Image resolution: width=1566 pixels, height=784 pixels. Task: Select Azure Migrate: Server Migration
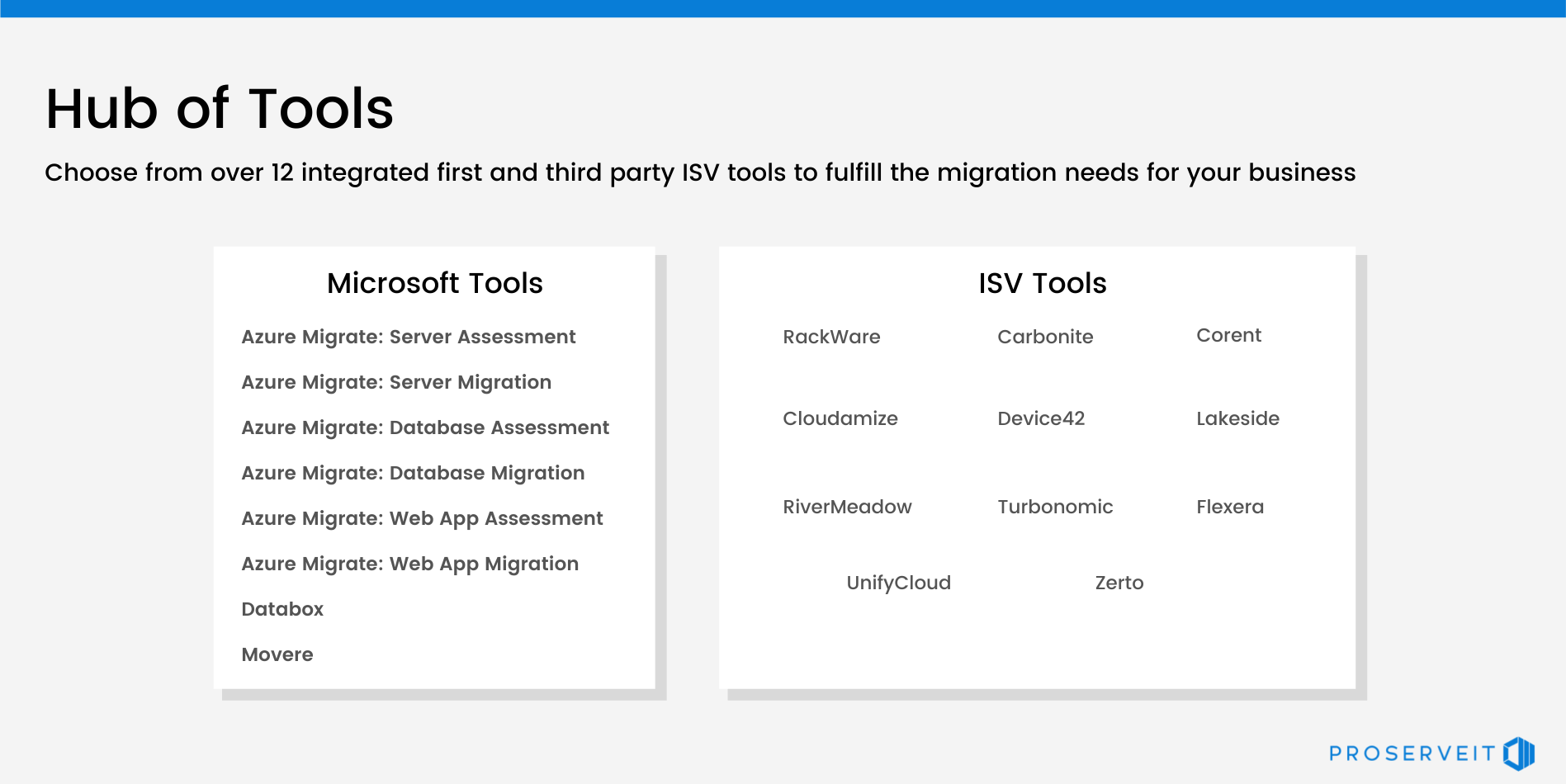(396, 382)
